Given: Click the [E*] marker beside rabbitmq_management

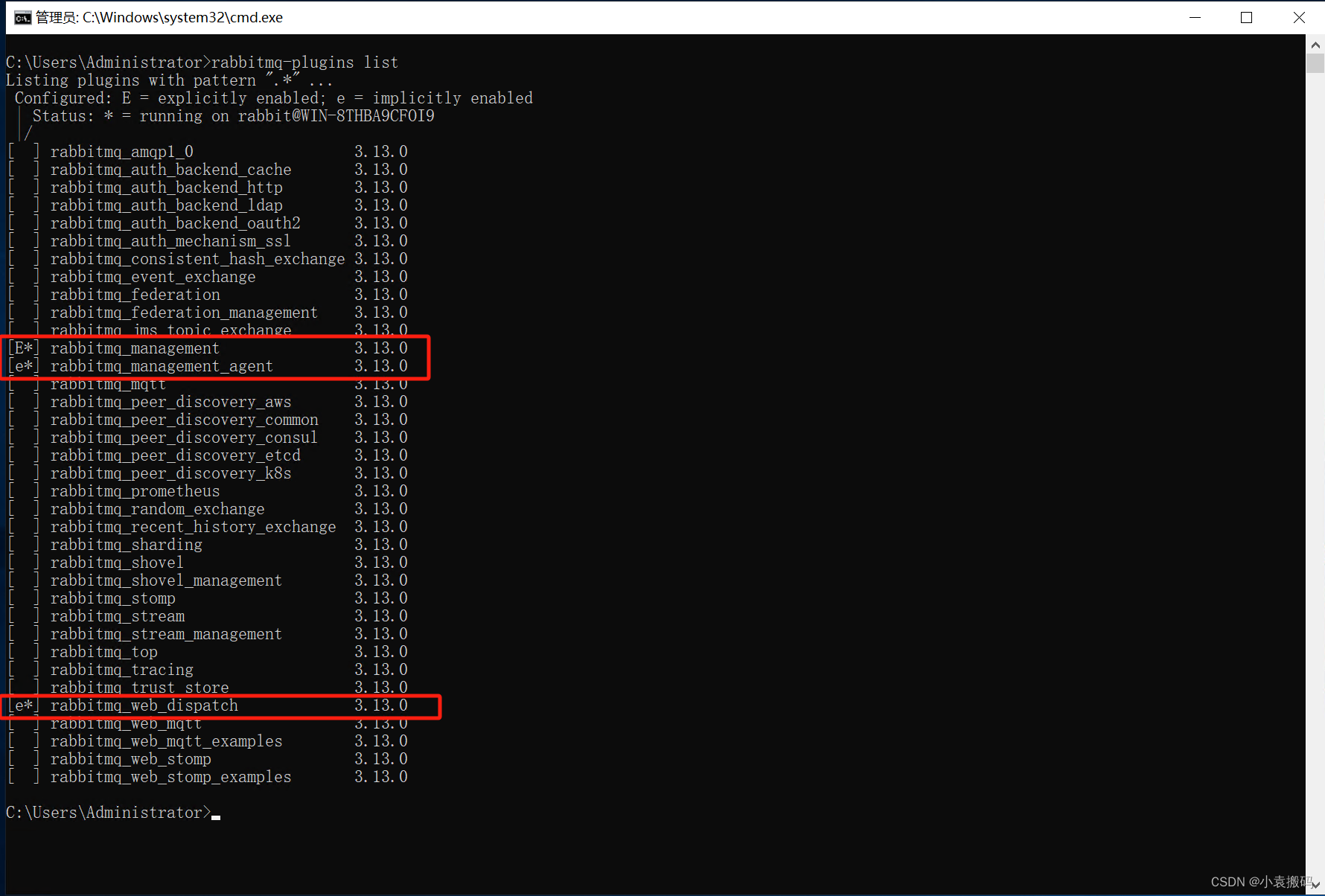Looking at the screenshot, I should (x=23, y=348).
